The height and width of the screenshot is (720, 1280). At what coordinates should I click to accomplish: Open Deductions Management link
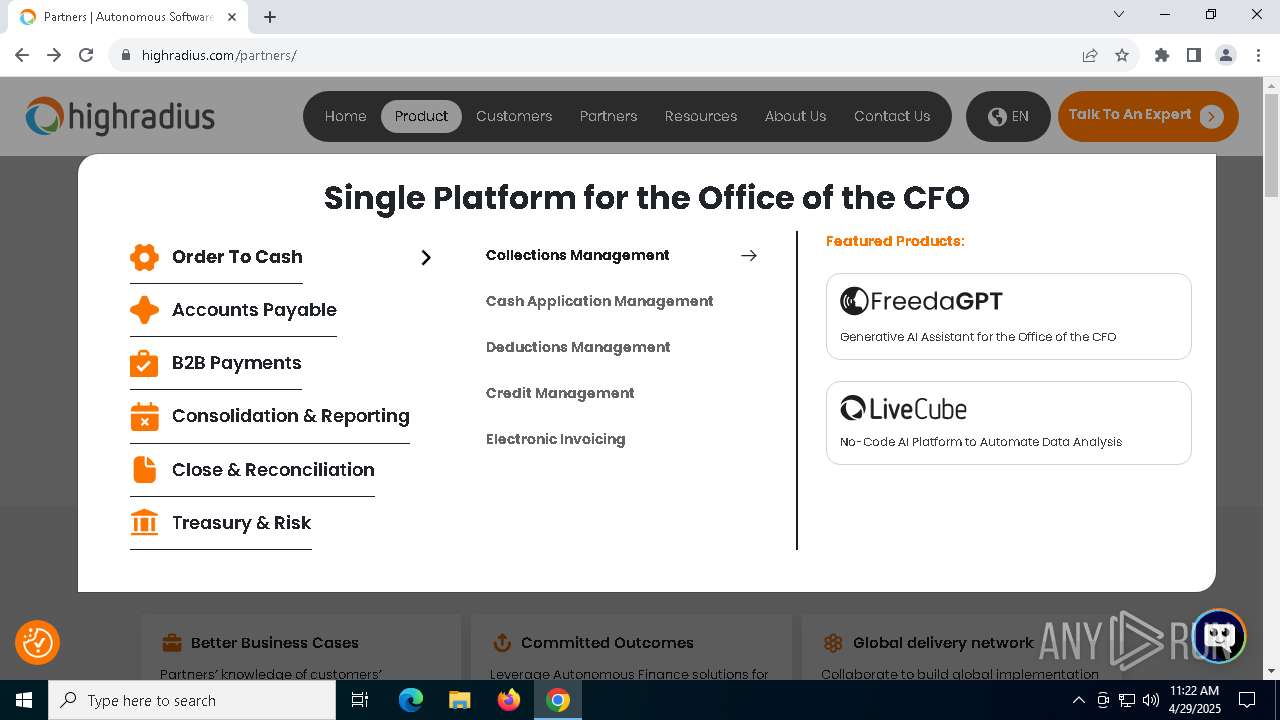[x=578, y=347]
